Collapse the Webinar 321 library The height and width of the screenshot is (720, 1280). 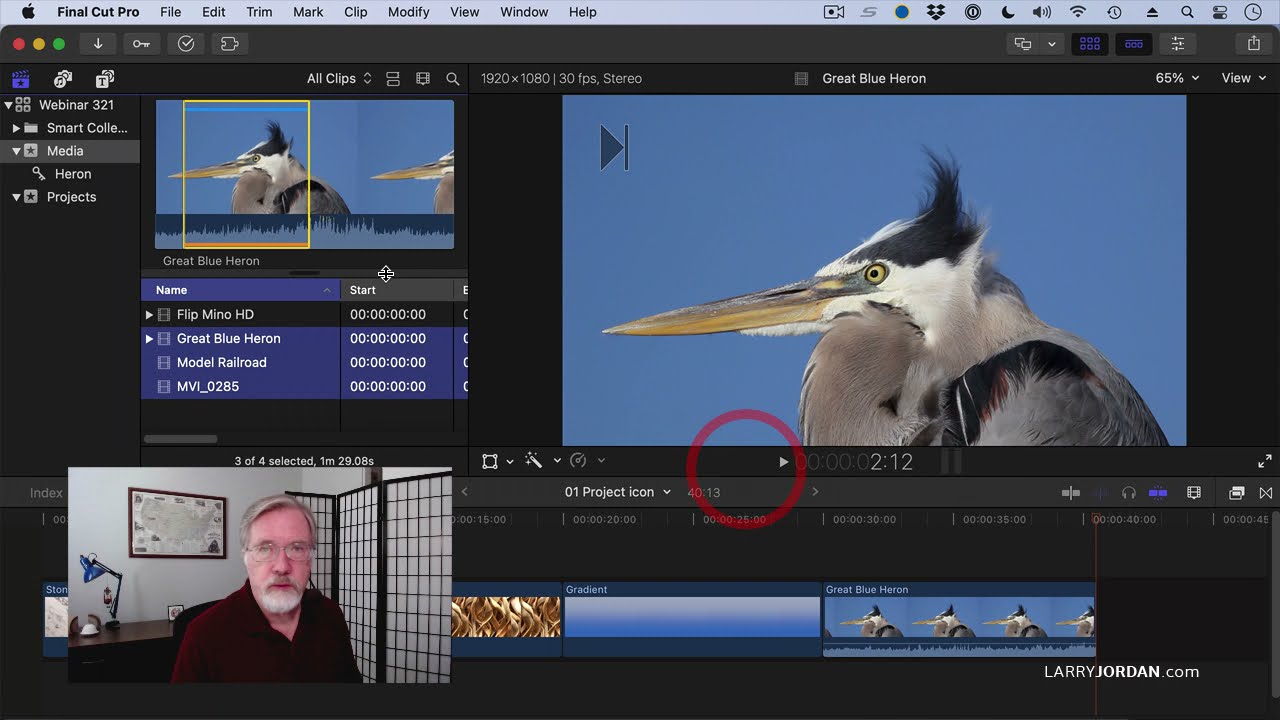coord(8,105)
